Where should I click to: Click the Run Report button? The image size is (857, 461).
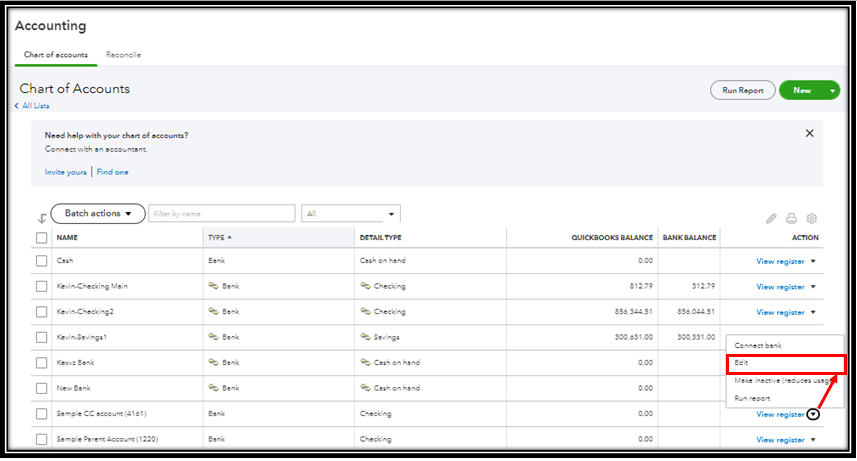pos(742,90)
